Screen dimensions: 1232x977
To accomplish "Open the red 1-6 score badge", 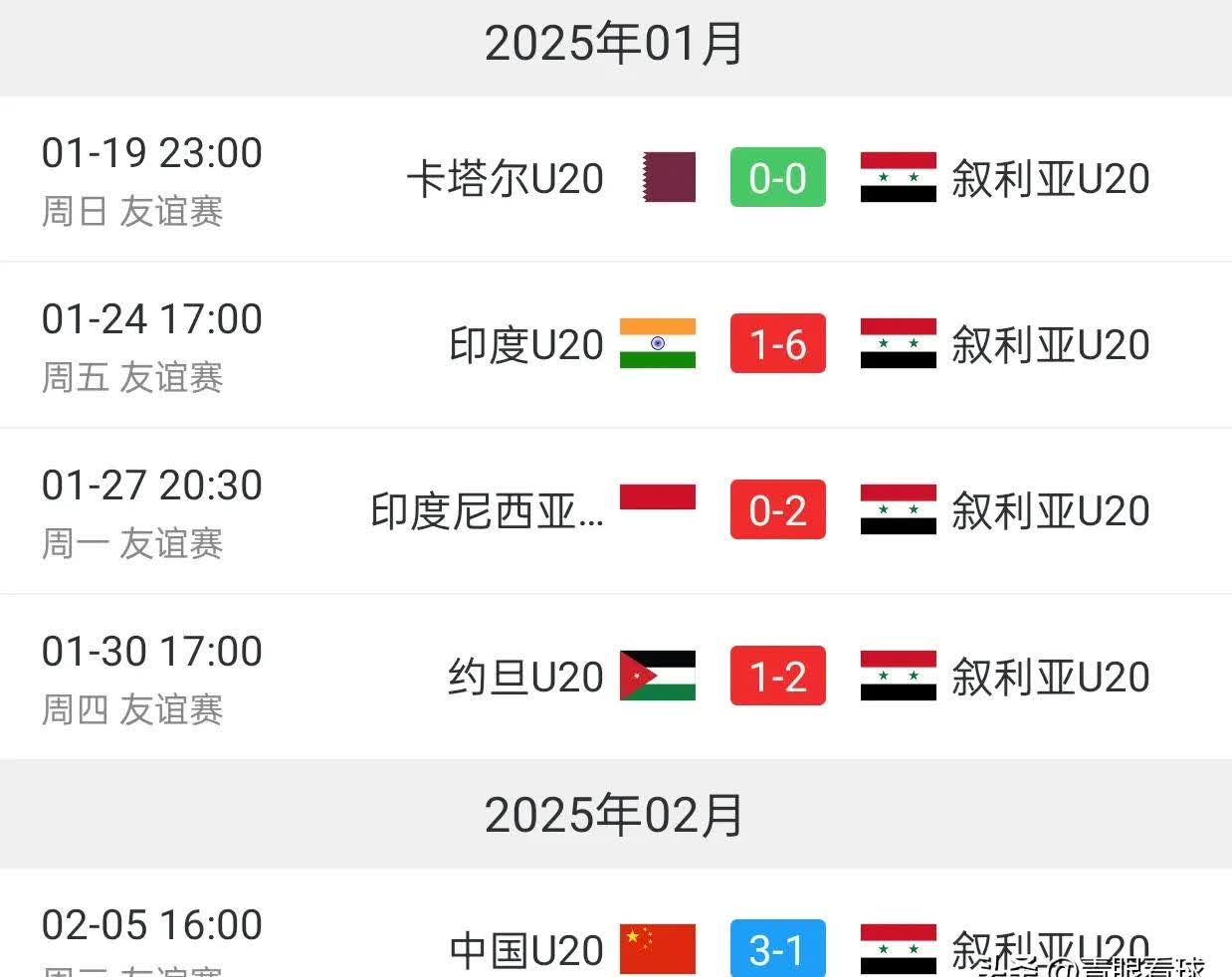I will (777, 344).
